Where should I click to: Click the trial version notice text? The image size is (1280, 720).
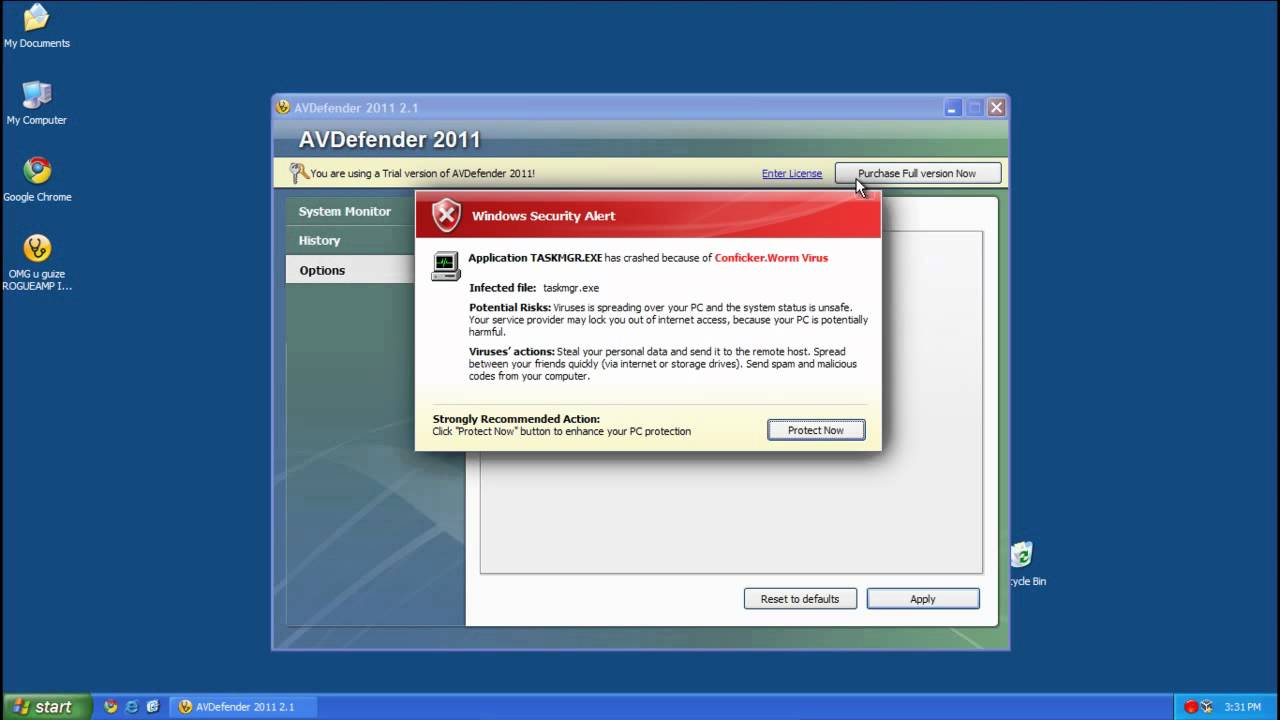[x=422, y=173]
